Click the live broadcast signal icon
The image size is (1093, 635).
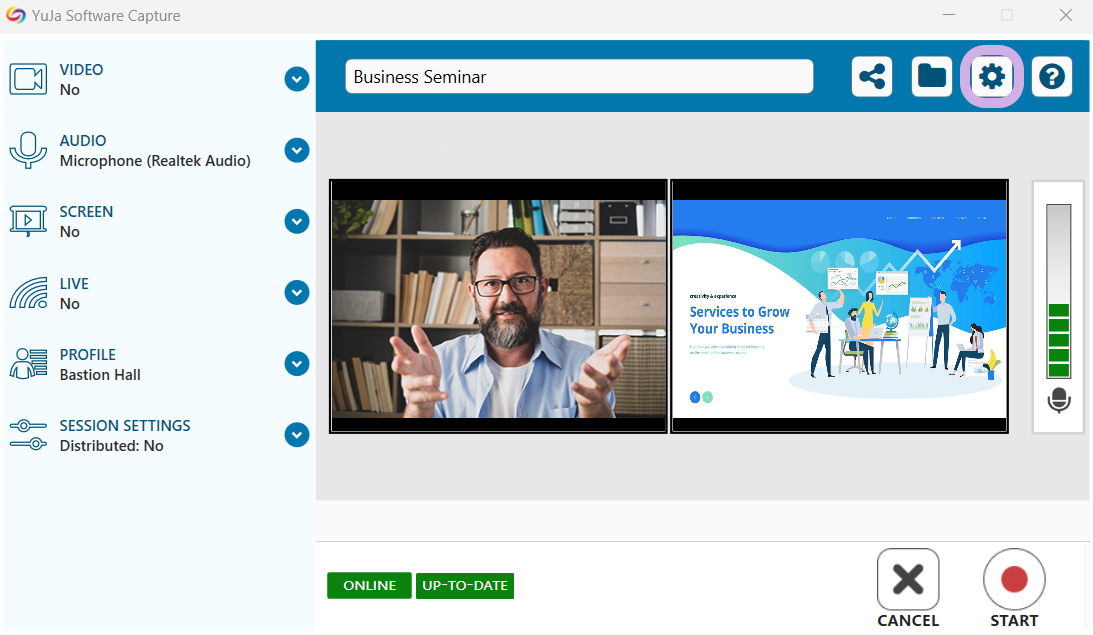(29, 293)
